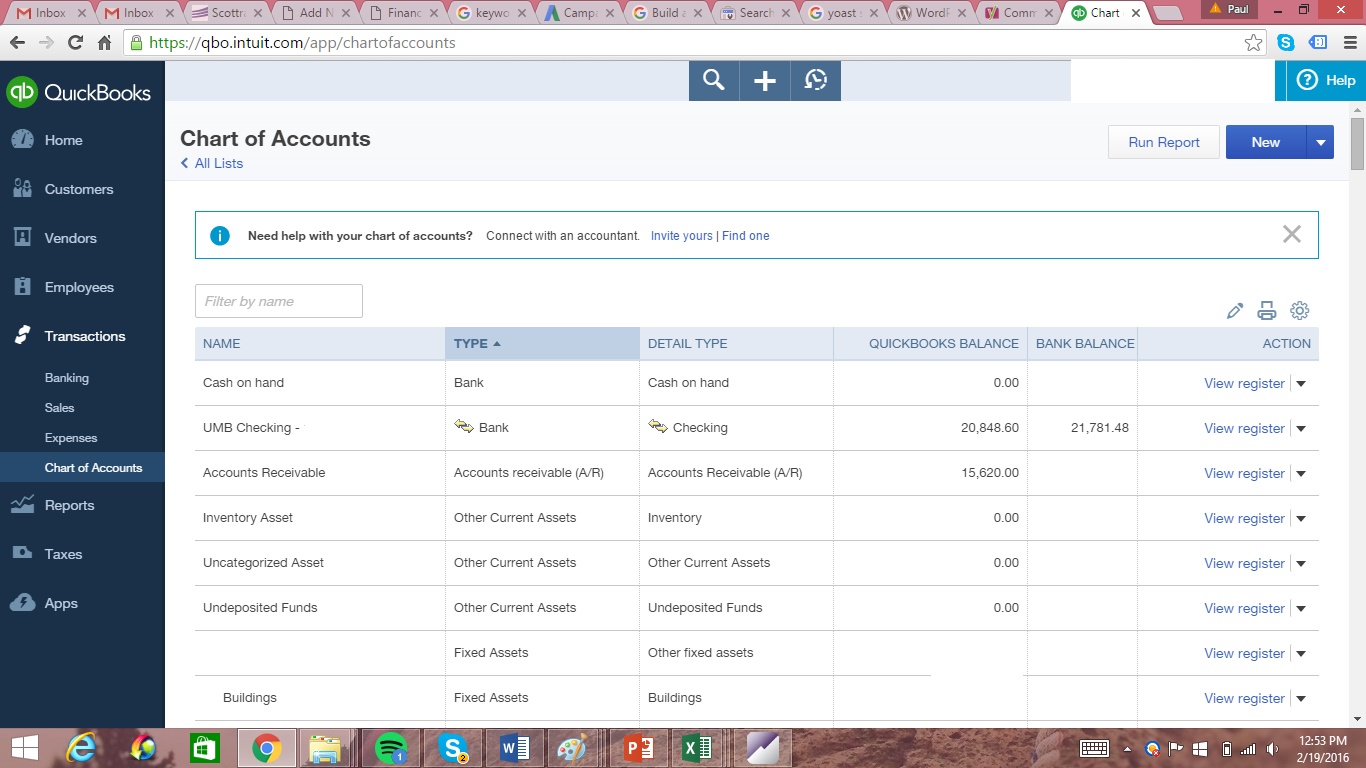
Task: Open the QuickBooks search icon
Action: [x=713, y=80]
